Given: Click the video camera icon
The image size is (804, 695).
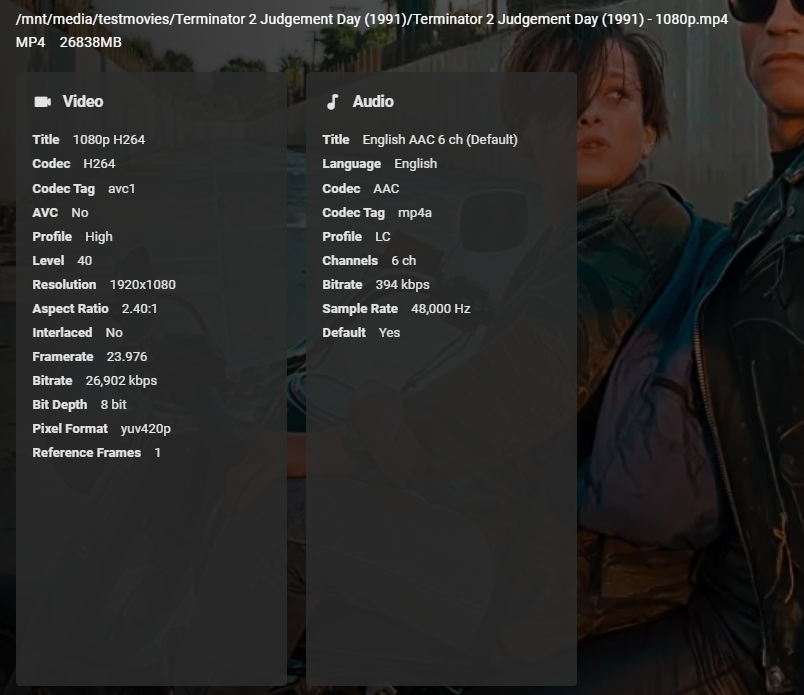Looking at the screenshot, I should (43, 102).
